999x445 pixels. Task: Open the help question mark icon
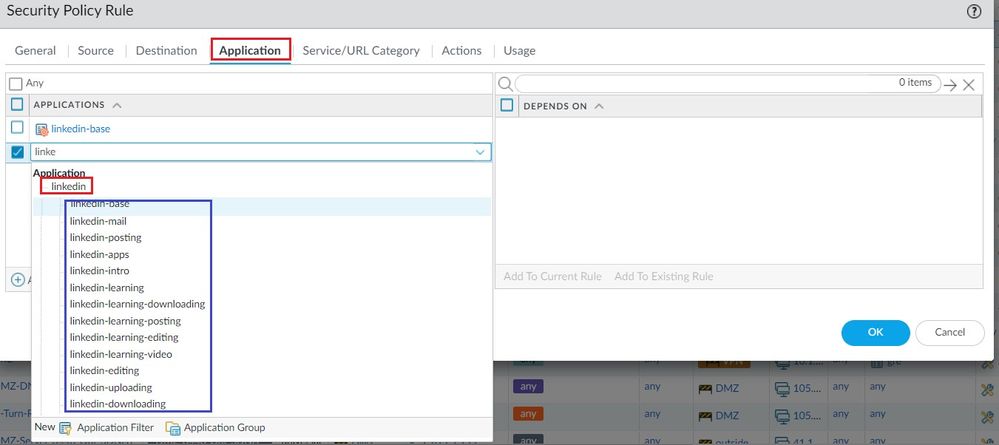(x=974, y=11)
